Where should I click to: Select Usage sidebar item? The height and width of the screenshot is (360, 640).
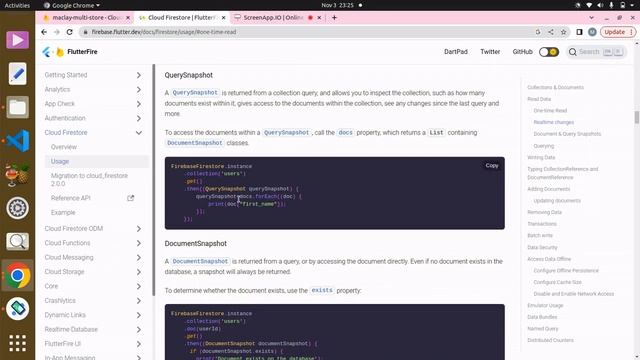click(x=97, y=161)
